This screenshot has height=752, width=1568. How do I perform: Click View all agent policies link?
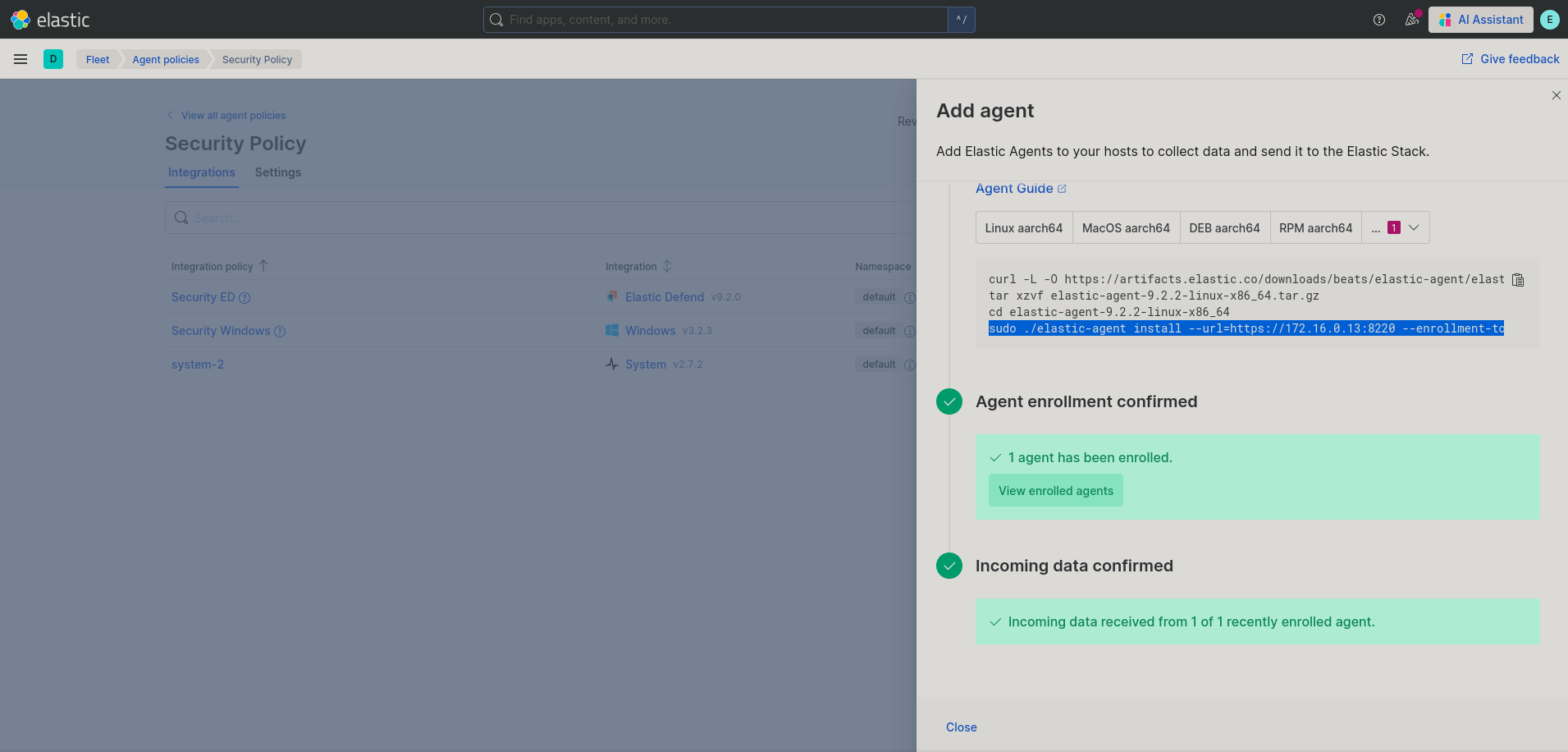(x=226, y=116)
